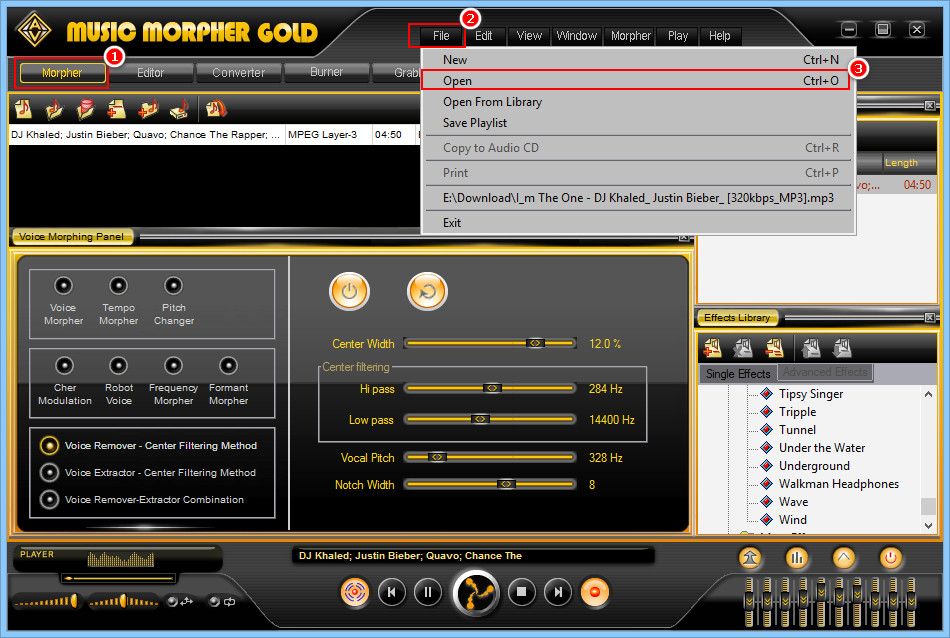The image size is (950, 638).
Task: Click the add effect icon in Effects Library
Action: coord(712,348)
